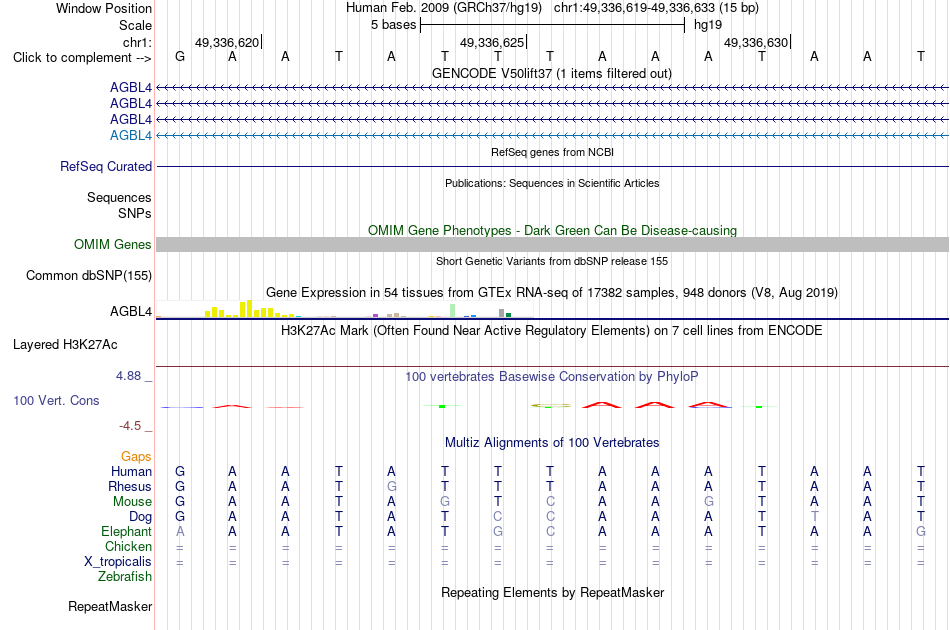Click 'Click to complement -->' label

click(x=82, y=58)
